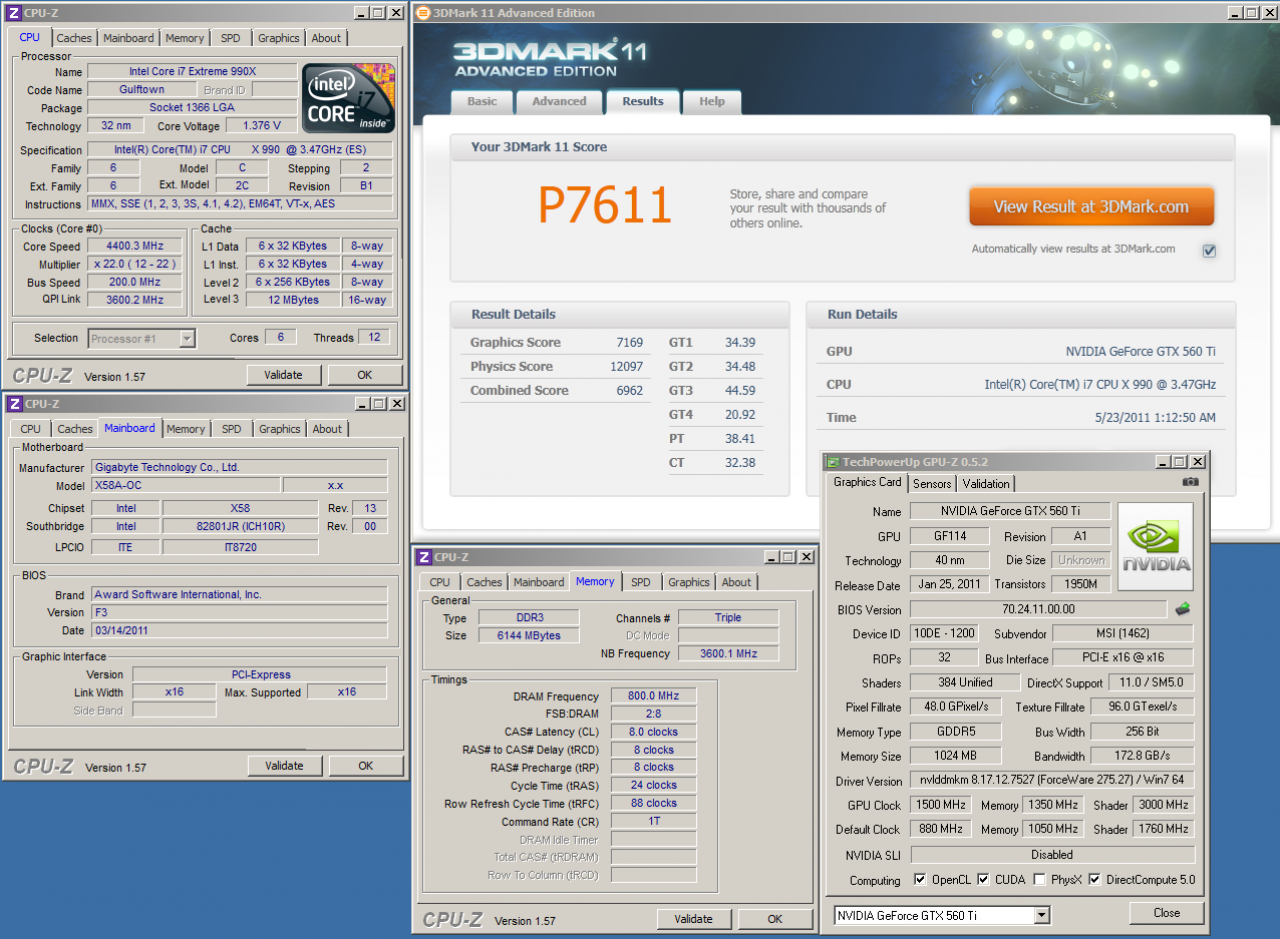Image resolution: width=1280 pixels, height=939 pixels.
Task: Open About tab in the top CPU-Z window
Action: tap(326, 38)
